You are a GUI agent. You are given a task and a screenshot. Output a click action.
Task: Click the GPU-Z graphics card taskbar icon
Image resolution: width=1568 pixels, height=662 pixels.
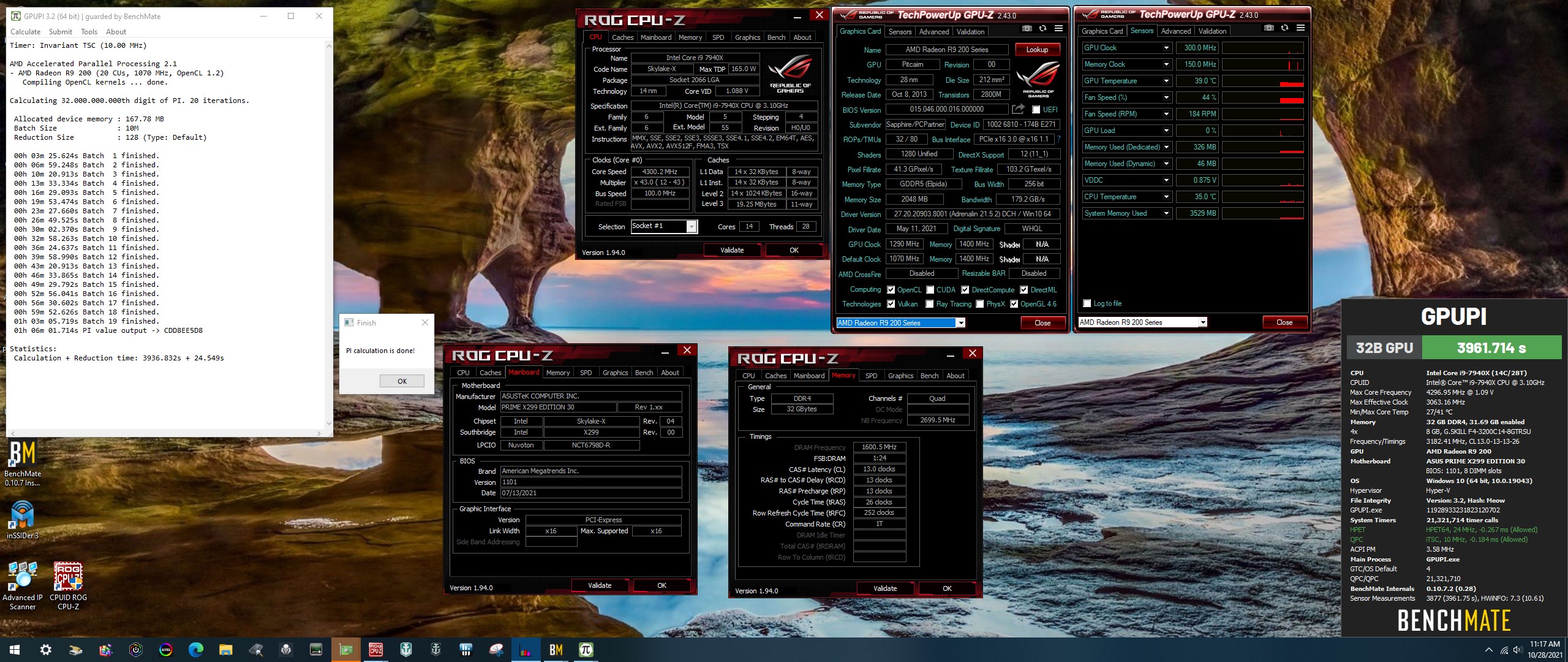click(x=346, y=650)
